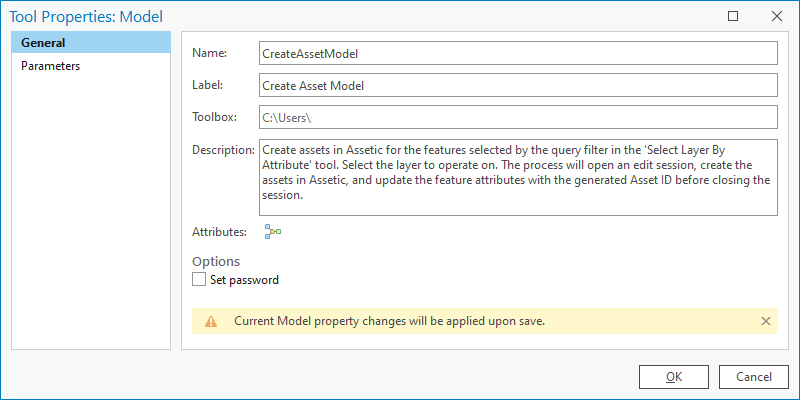Confirm changes with the OK button
The height and width of the screenshot is (400, 800).
673,377
